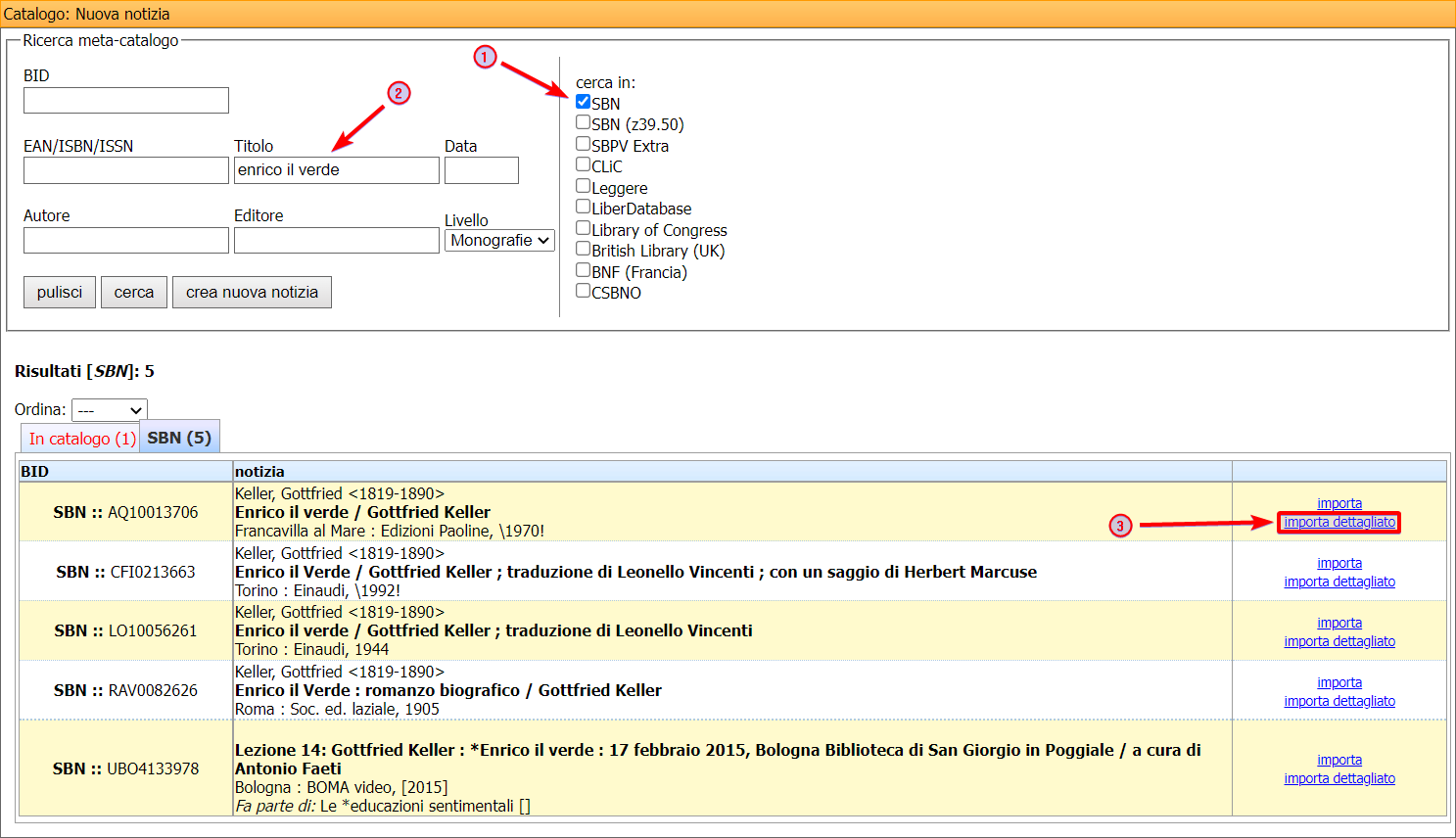Click the Autore text field
The height and width of the screenshot is (838, 1456).
125,241
